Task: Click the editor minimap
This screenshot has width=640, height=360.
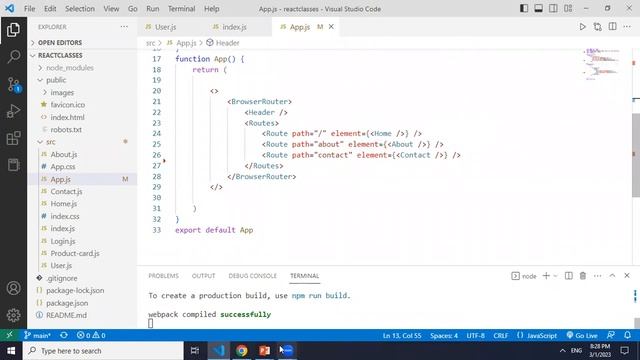Action: (x=603, y=64)
